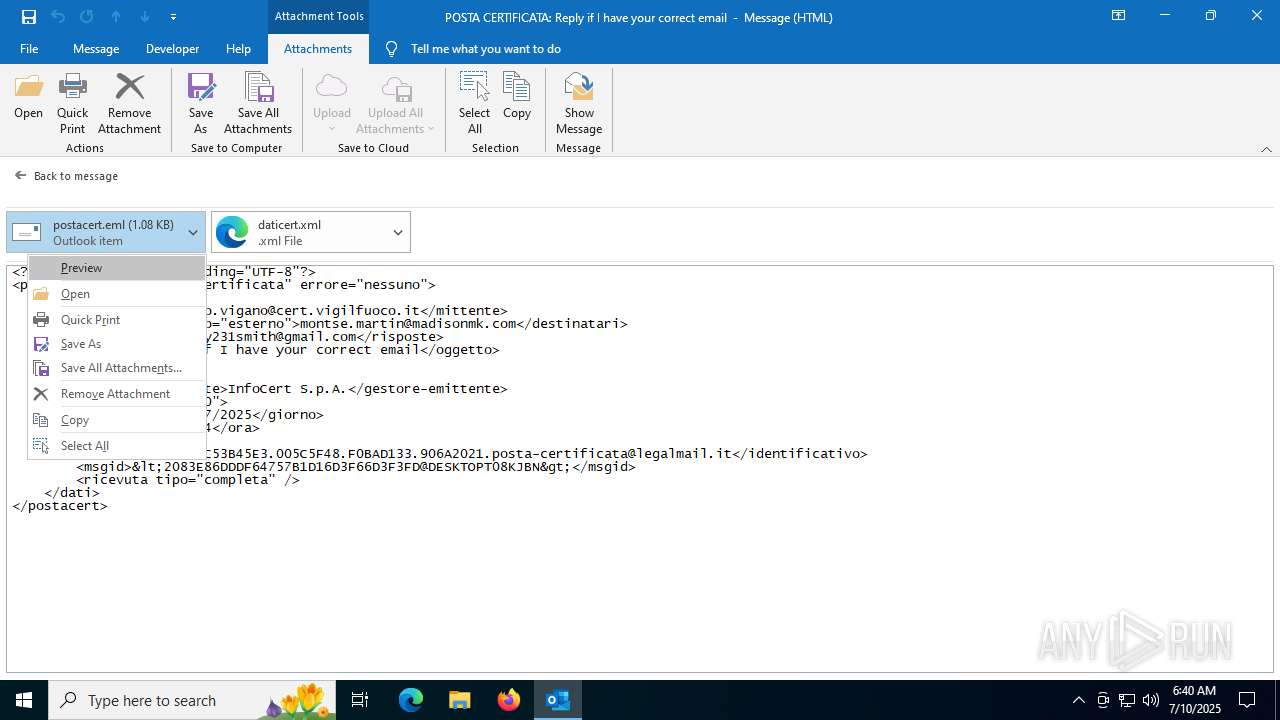
Task: Click the montse.martin@madisonmk.com address text
Action: (409, 324)
